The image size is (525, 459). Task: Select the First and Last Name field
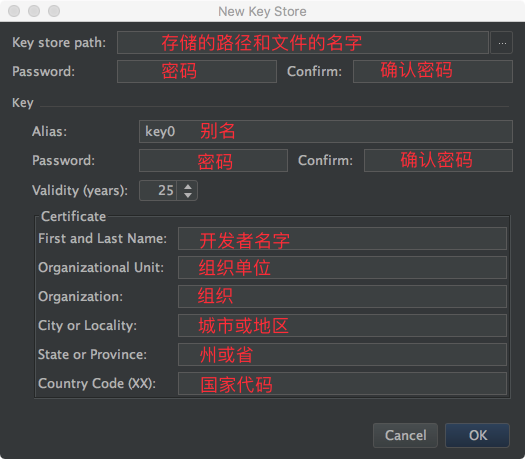[x=342, y=238]
